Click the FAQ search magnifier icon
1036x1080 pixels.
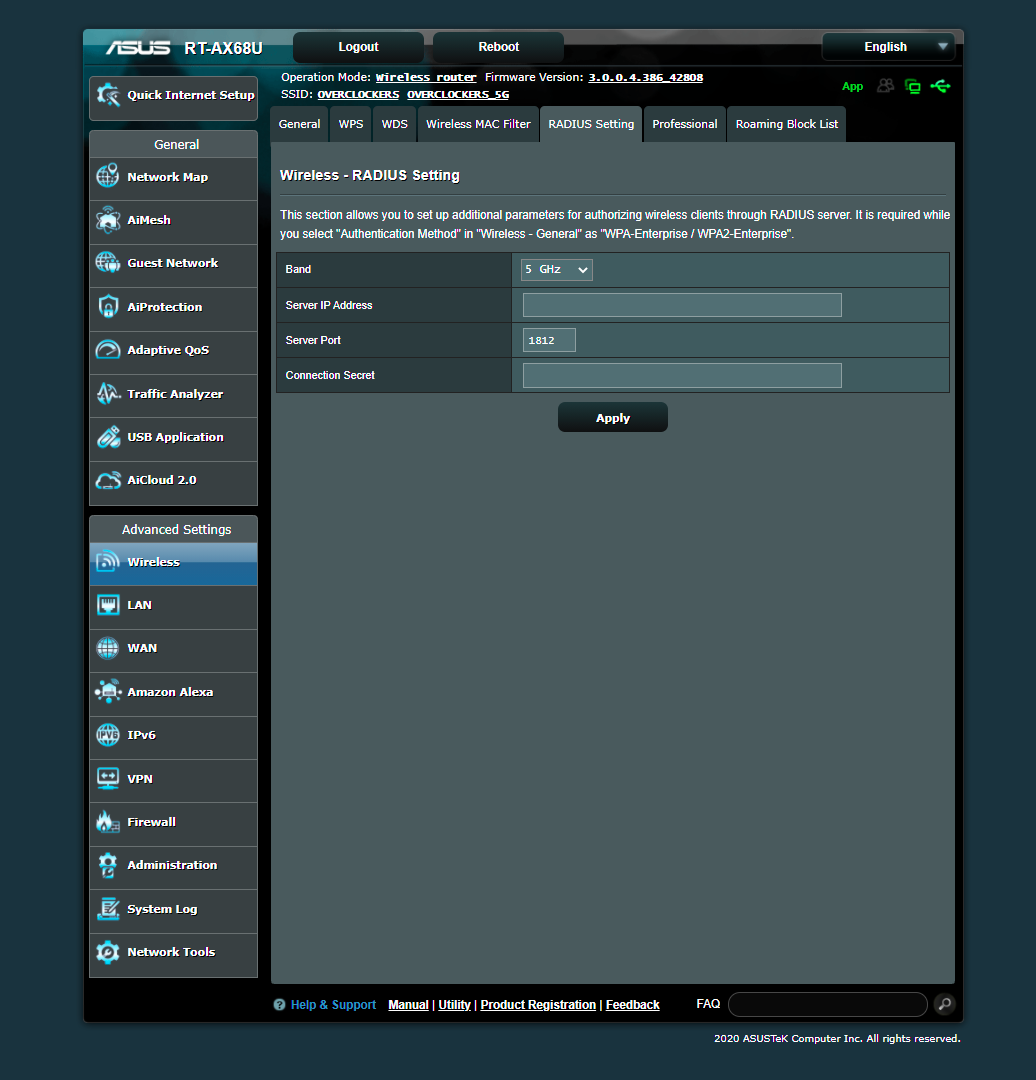coord(945,1004)
